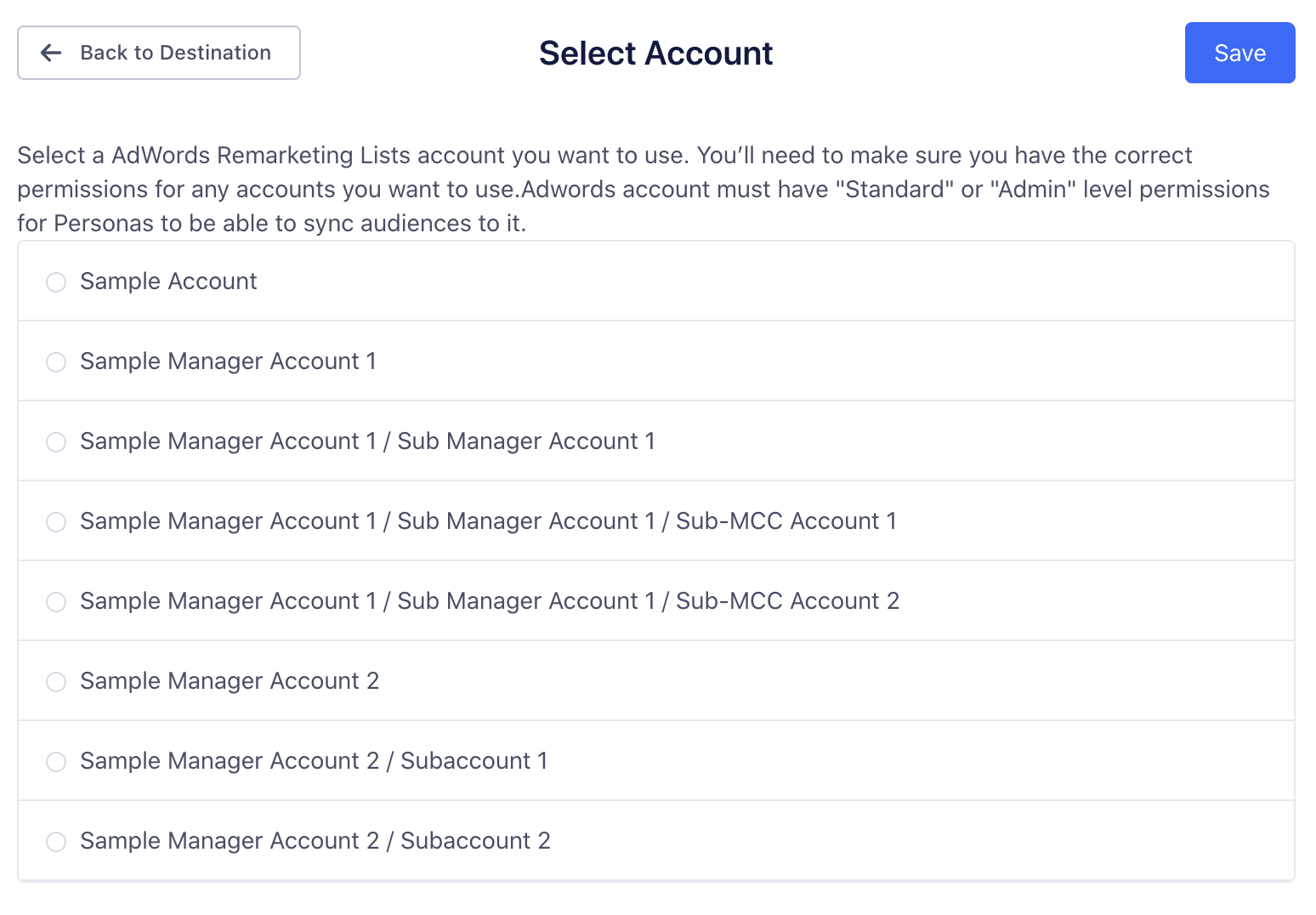
Task: Click the back arrow icon
Action: [51, 53]
